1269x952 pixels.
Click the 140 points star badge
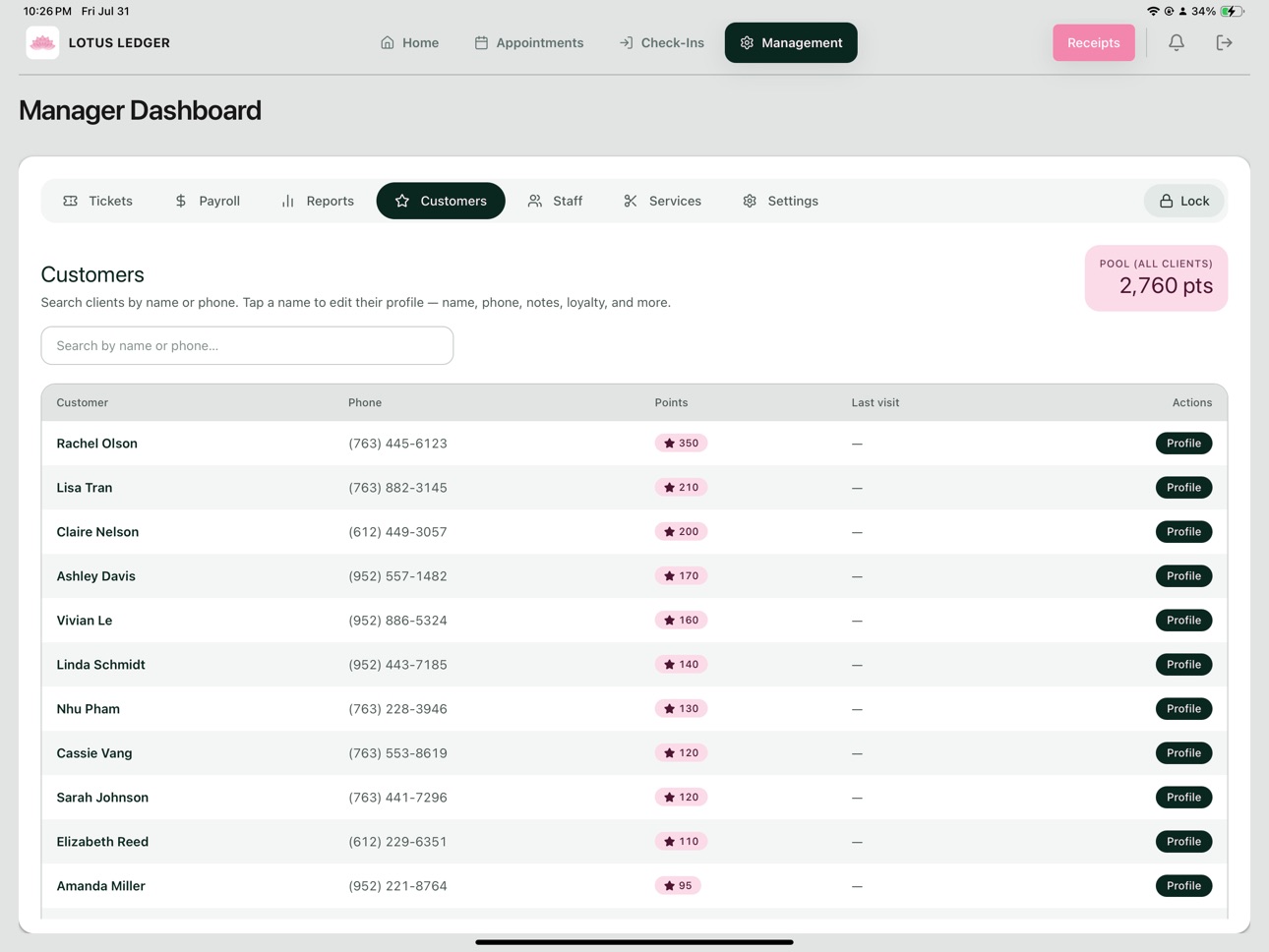click(681, 665)
